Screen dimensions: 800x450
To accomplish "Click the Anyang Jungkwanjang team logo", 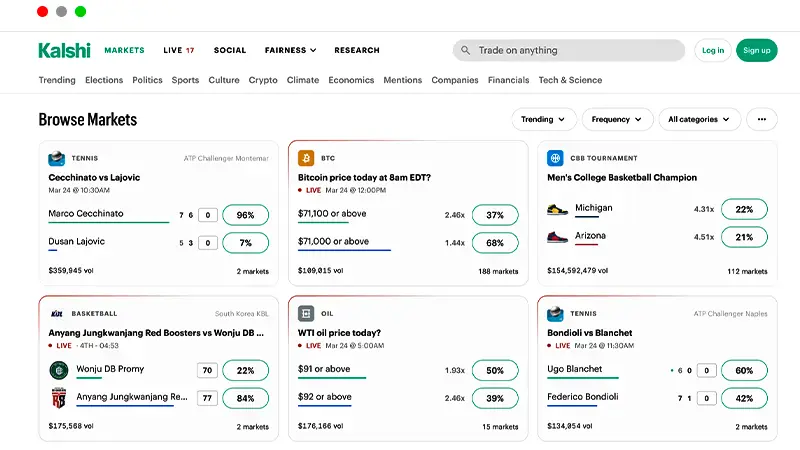I will click(x=59, y=398).
